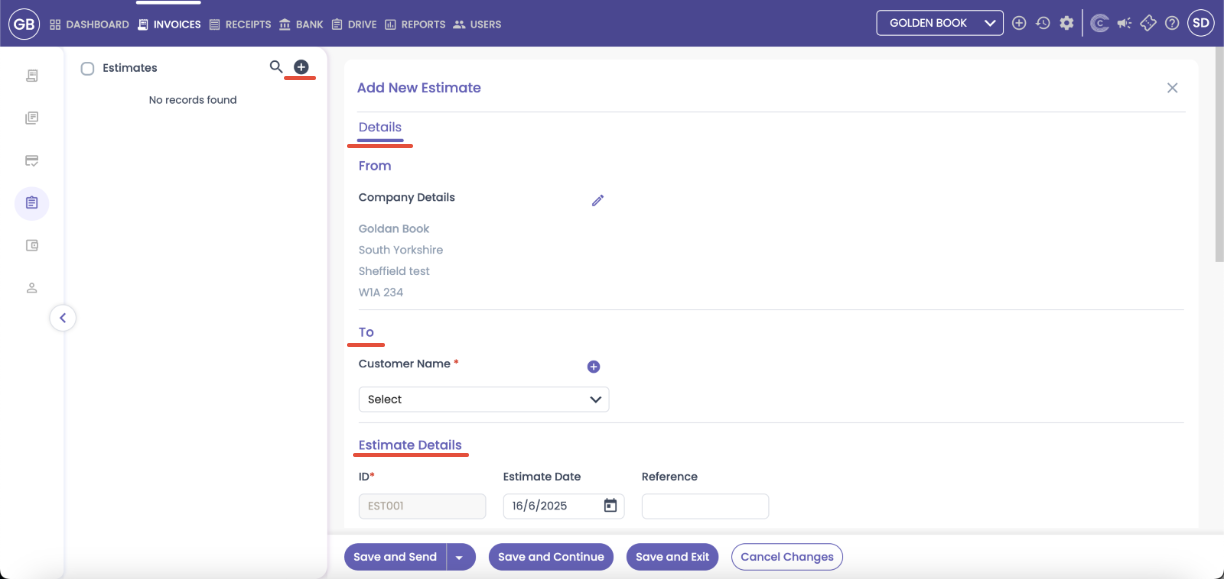Tick the Estimates select-all checkbox

click(x=87, y=68)
